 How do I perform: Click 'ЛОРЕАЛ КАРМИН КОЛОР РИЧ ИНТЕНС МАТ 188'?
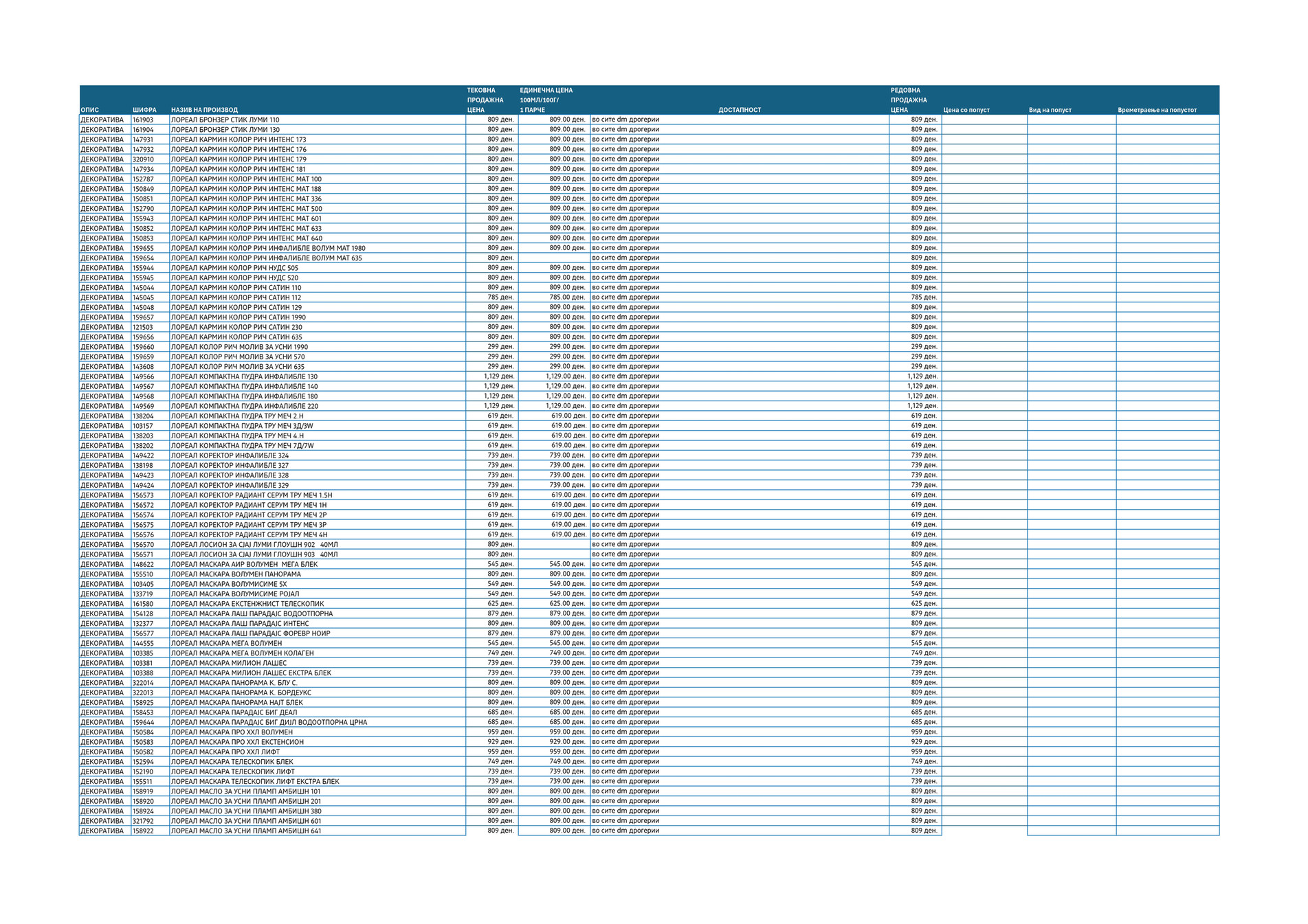(246, 189)
